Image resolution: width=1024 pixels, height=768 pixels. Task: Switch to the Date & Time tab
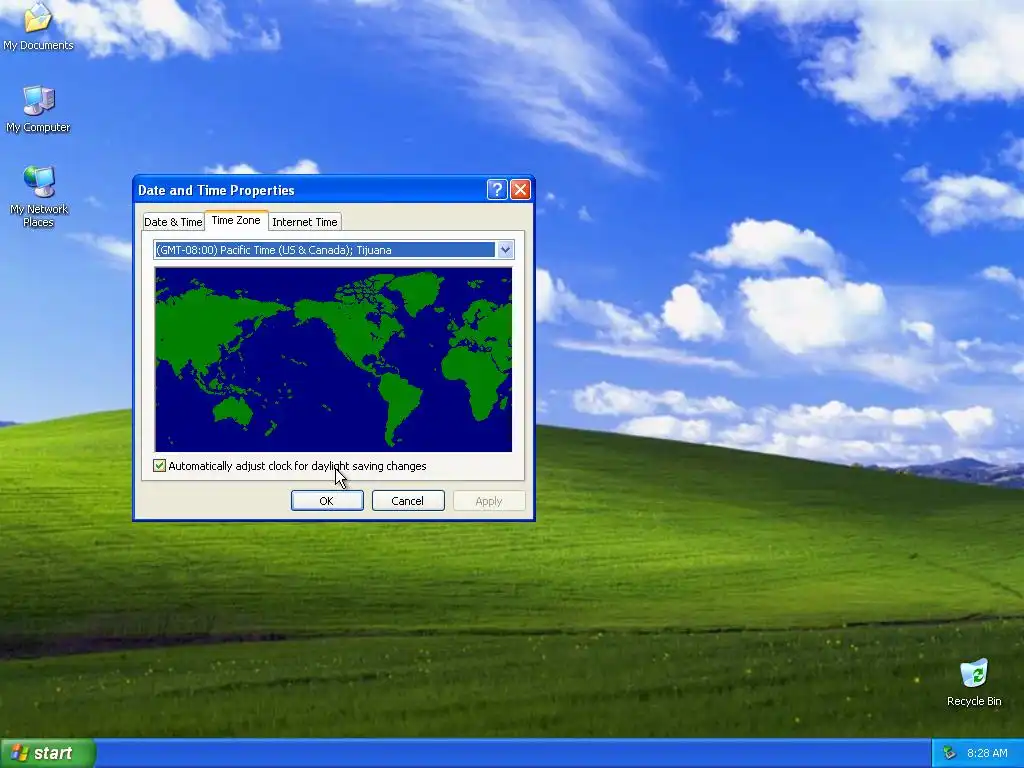click(173, 222)
